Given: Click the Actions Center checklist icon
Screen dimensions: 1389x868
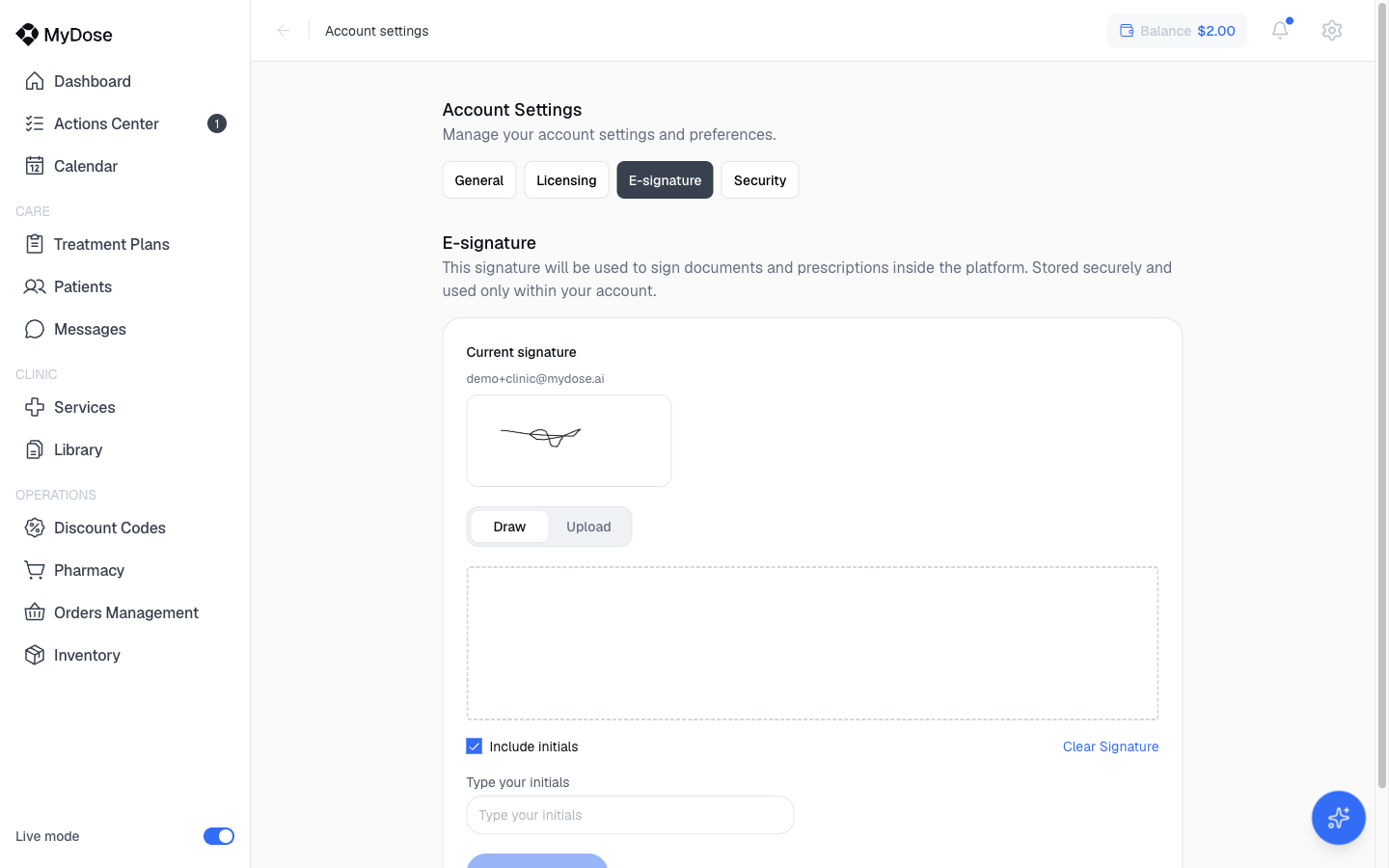Looking at the screenshot, I should [35, 123].
